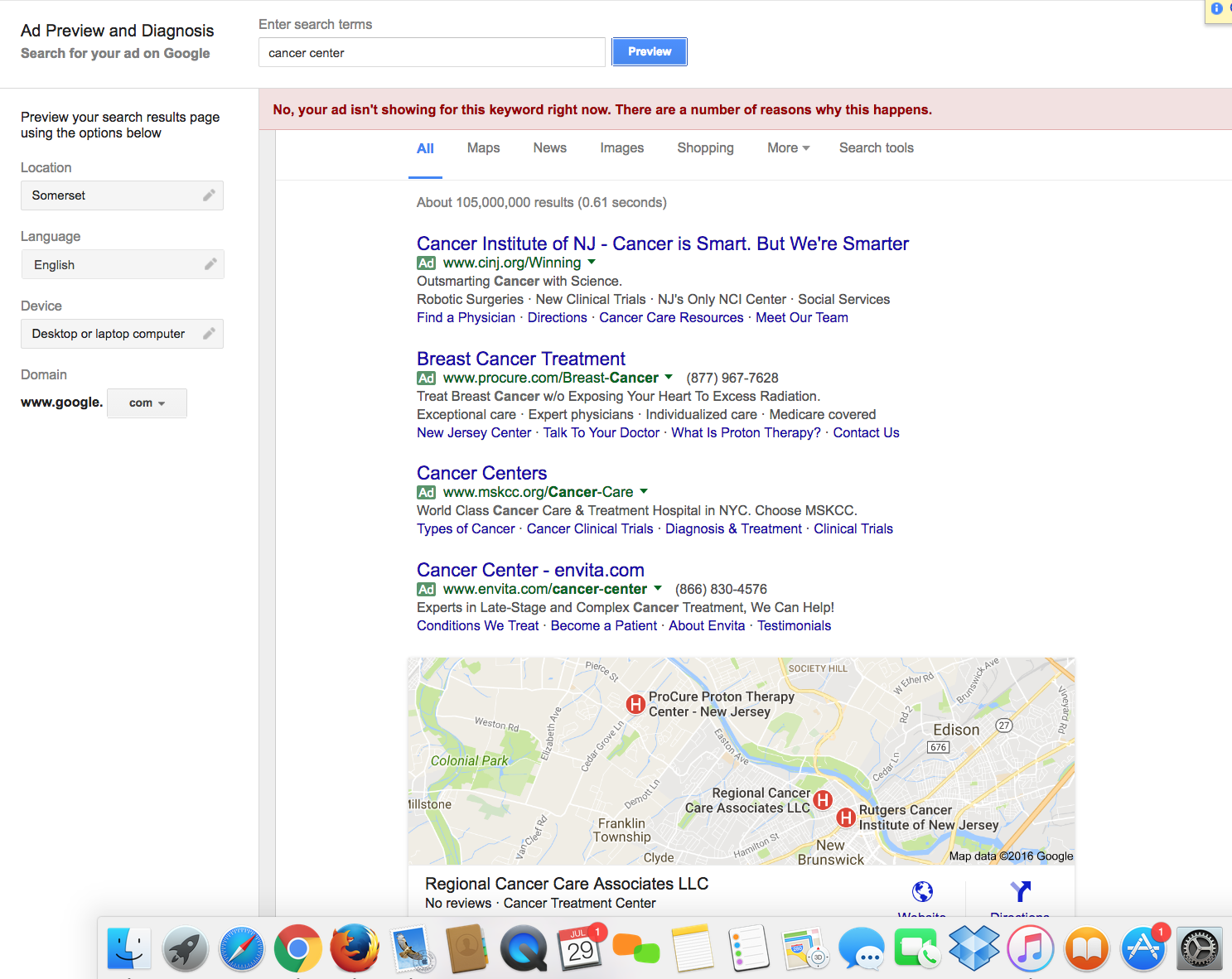Open Search tools

click(876, 147)
